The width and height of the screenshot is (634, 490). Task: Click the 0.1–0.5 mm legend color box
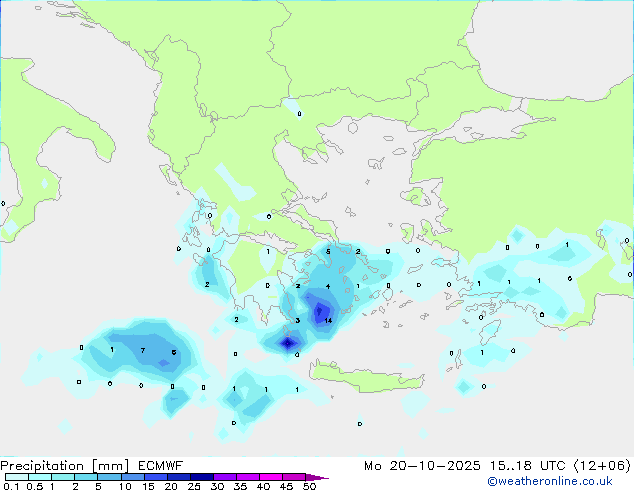[17, 477]
